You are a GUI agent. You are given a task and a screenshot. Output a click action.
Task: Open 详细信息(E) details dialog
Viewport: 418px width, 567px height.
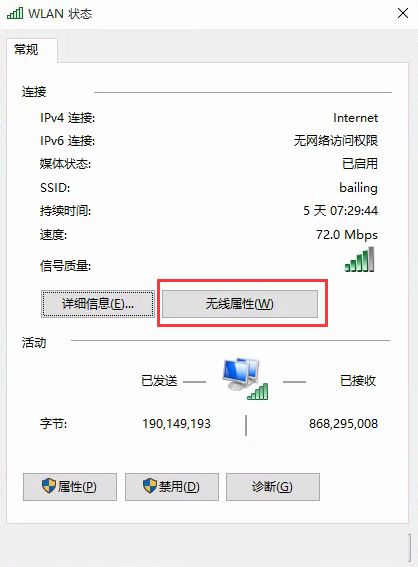tap(98, 304)
